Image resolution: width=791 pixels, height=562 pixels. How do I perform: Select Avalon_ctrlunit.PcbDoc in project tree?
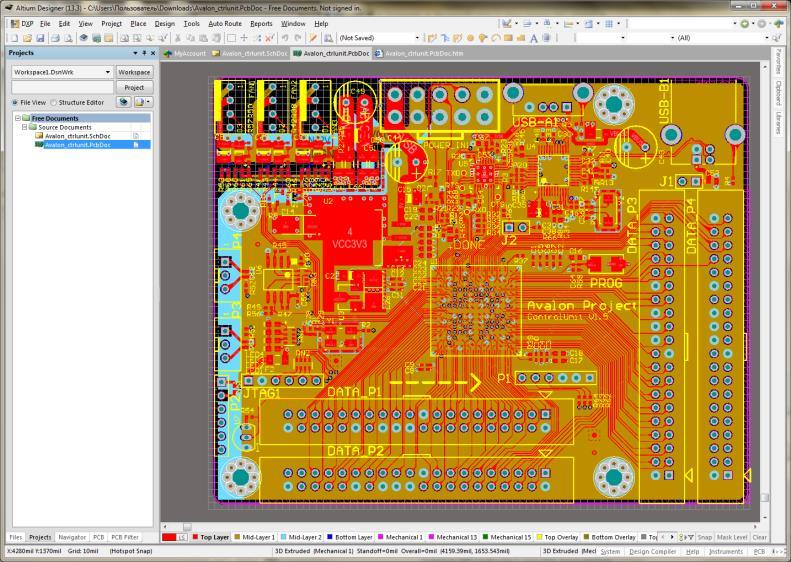78,145
